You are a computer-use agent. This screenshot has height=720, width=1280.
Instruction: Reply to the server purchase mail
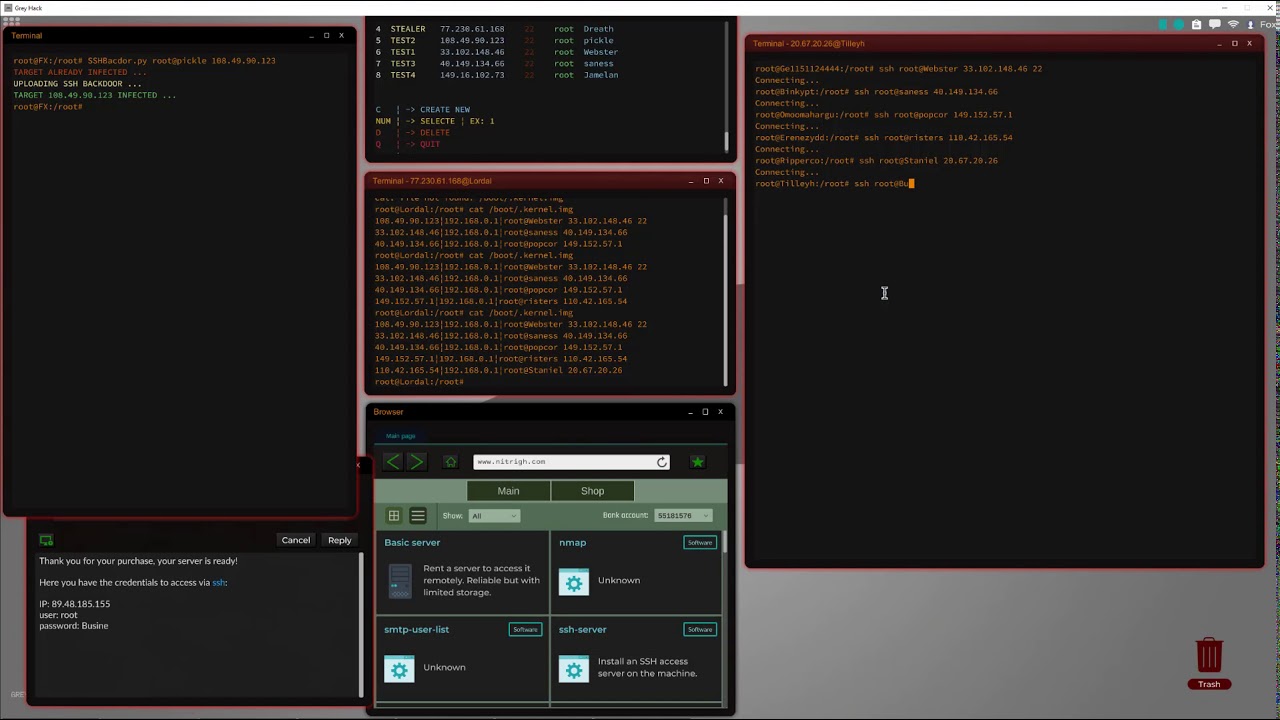[x=340, y=540]
